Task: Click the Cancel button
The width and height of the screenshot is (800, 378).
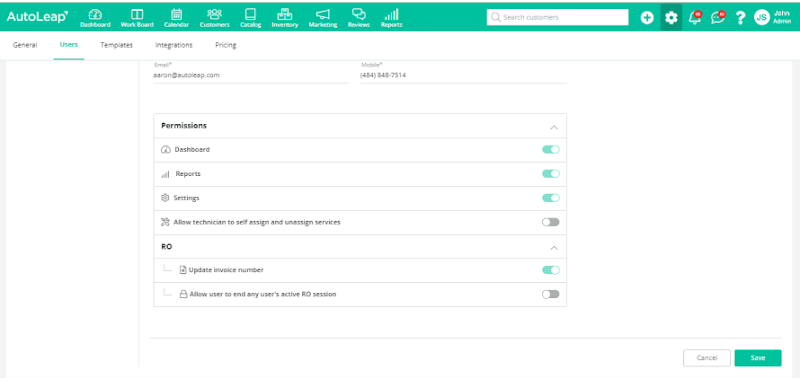Action: pos(707,358)
